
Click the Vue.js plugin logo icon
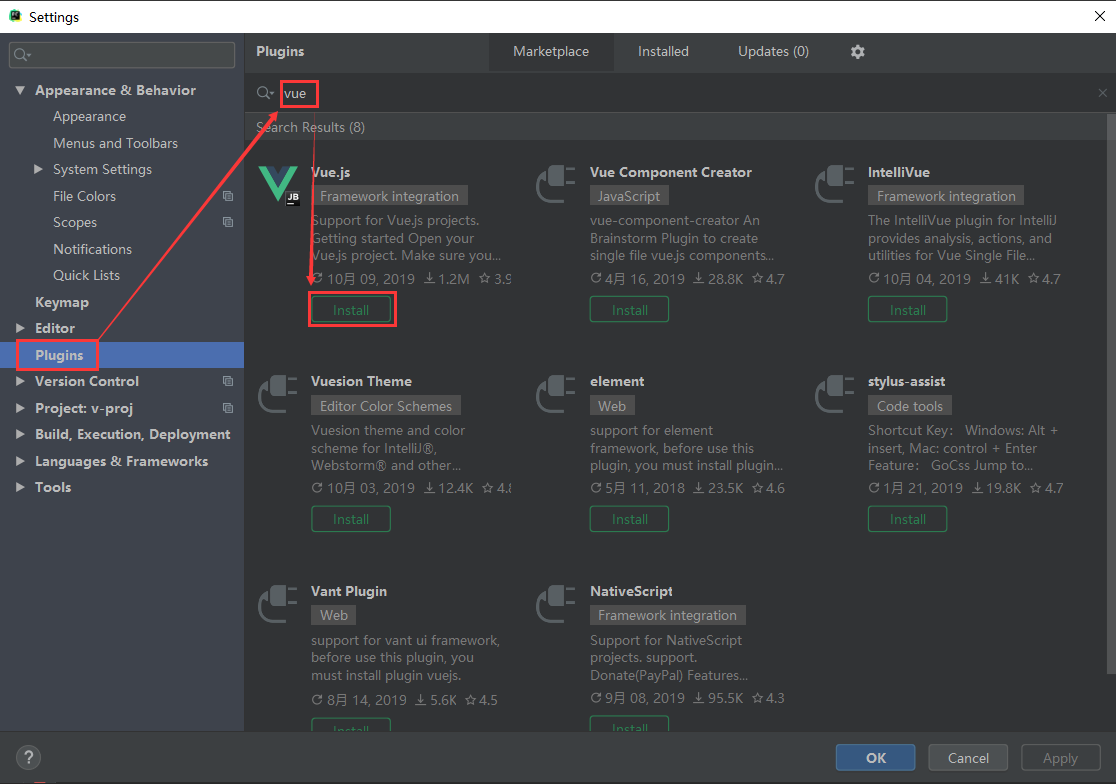[278, 185]
